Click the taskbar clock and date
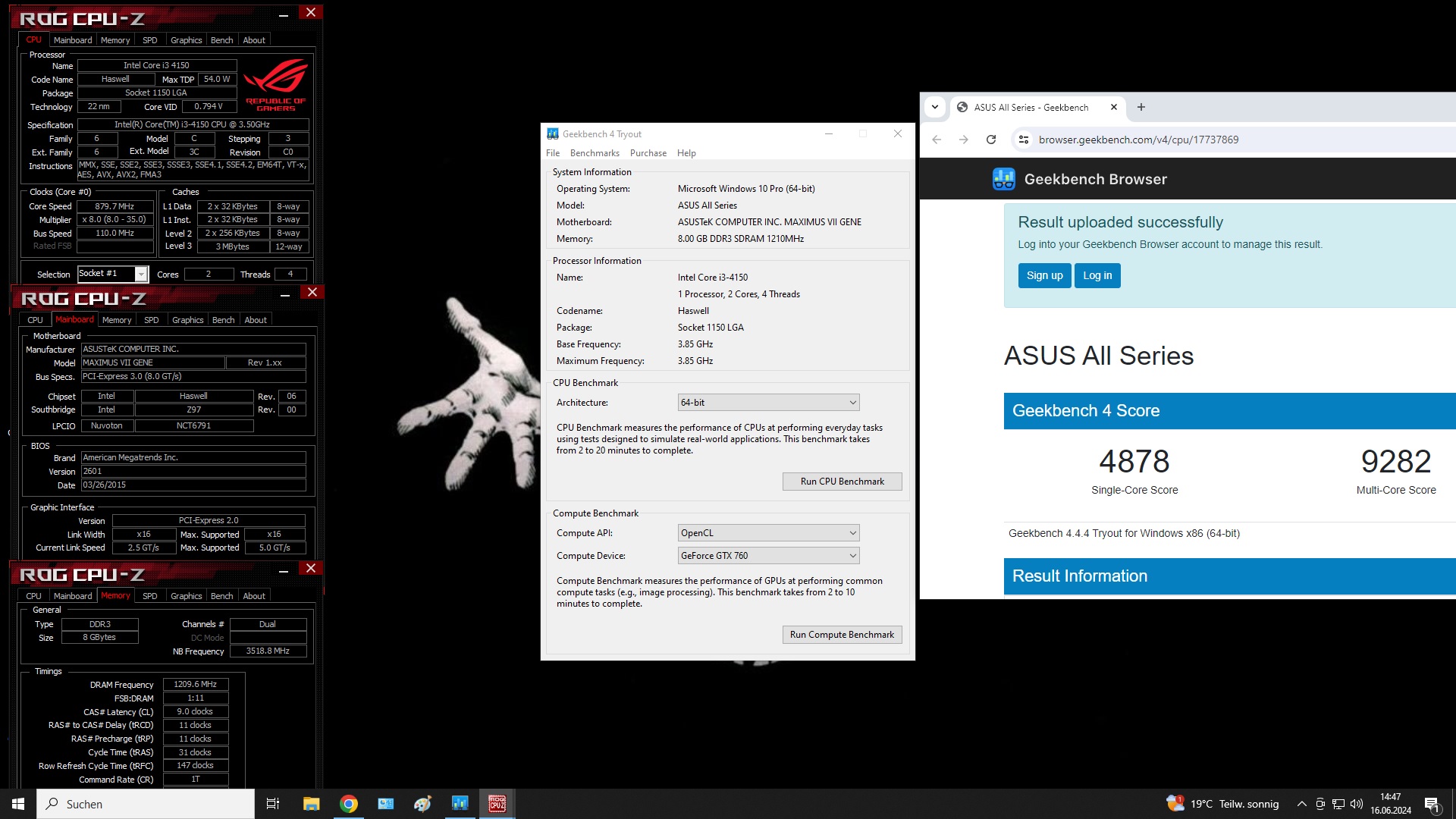This screenshot has height=819, width=1456. (x=1391, y=804)
